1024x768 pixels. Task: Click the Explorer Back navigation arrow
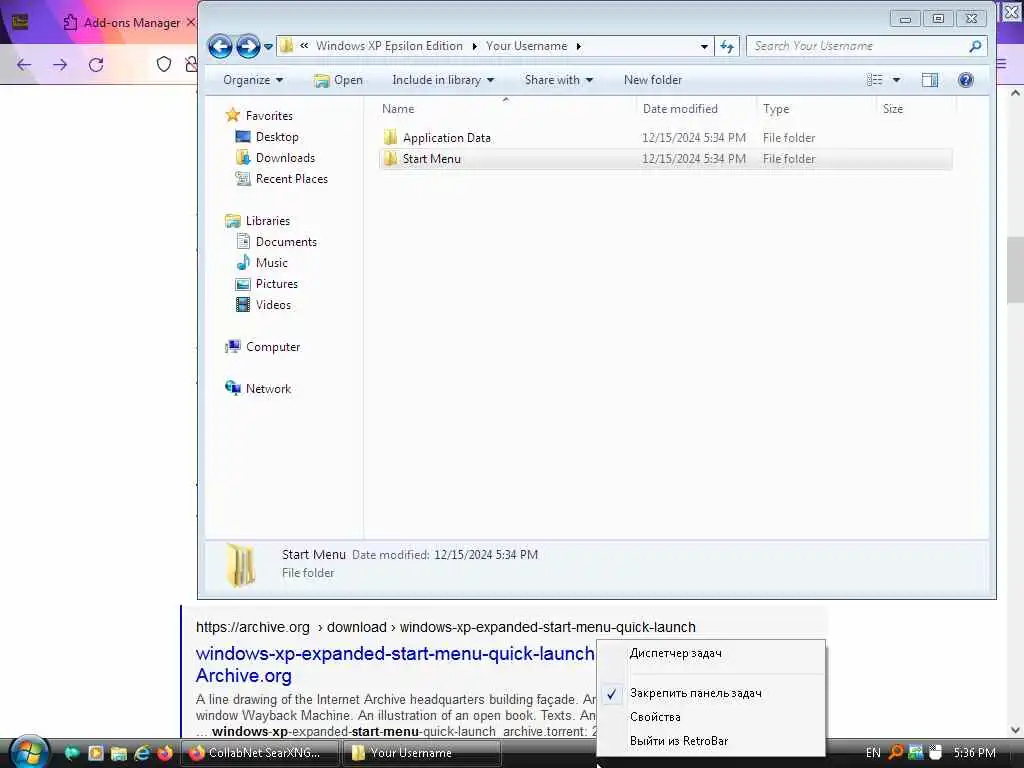pyautogui.click(x=220, y=46)
